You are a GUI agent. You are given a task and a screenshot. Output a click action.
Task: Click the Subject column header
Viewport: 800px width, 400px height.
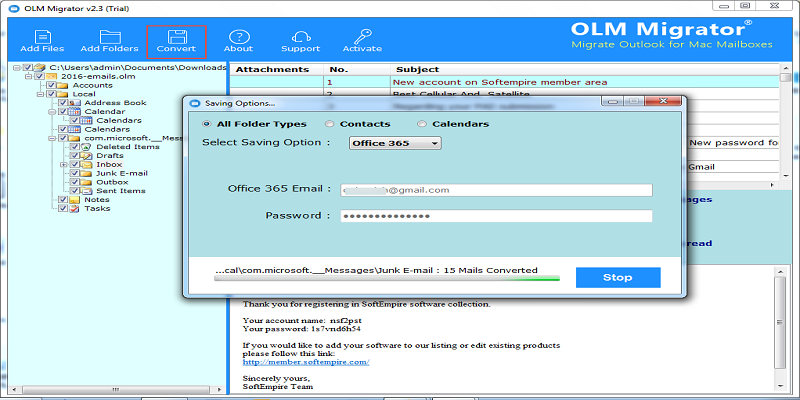585,69
